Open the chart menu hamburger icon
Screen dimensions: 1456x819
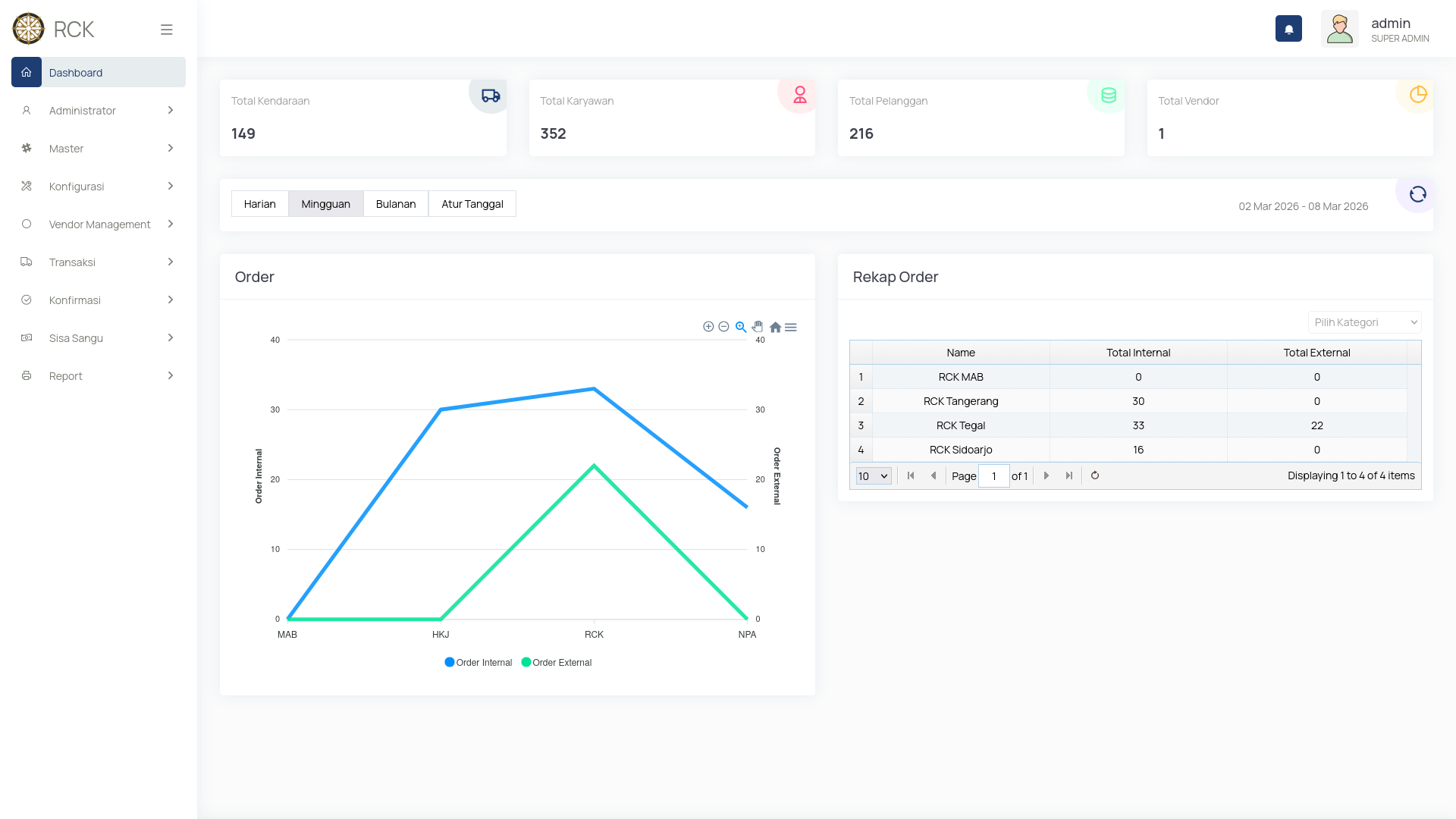click(791, 326)
